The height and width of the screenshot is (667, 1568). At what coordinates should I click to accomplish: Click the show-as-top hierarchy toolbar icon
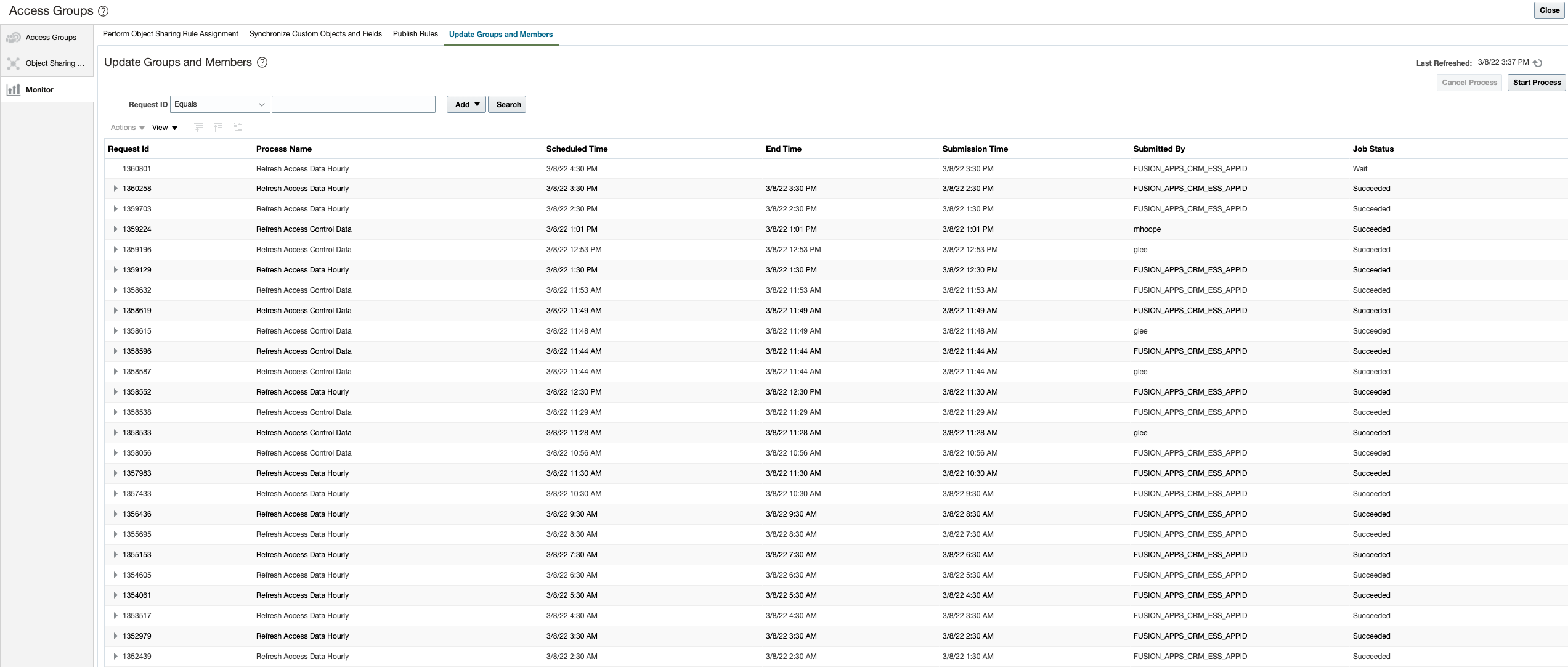point(238,128)
